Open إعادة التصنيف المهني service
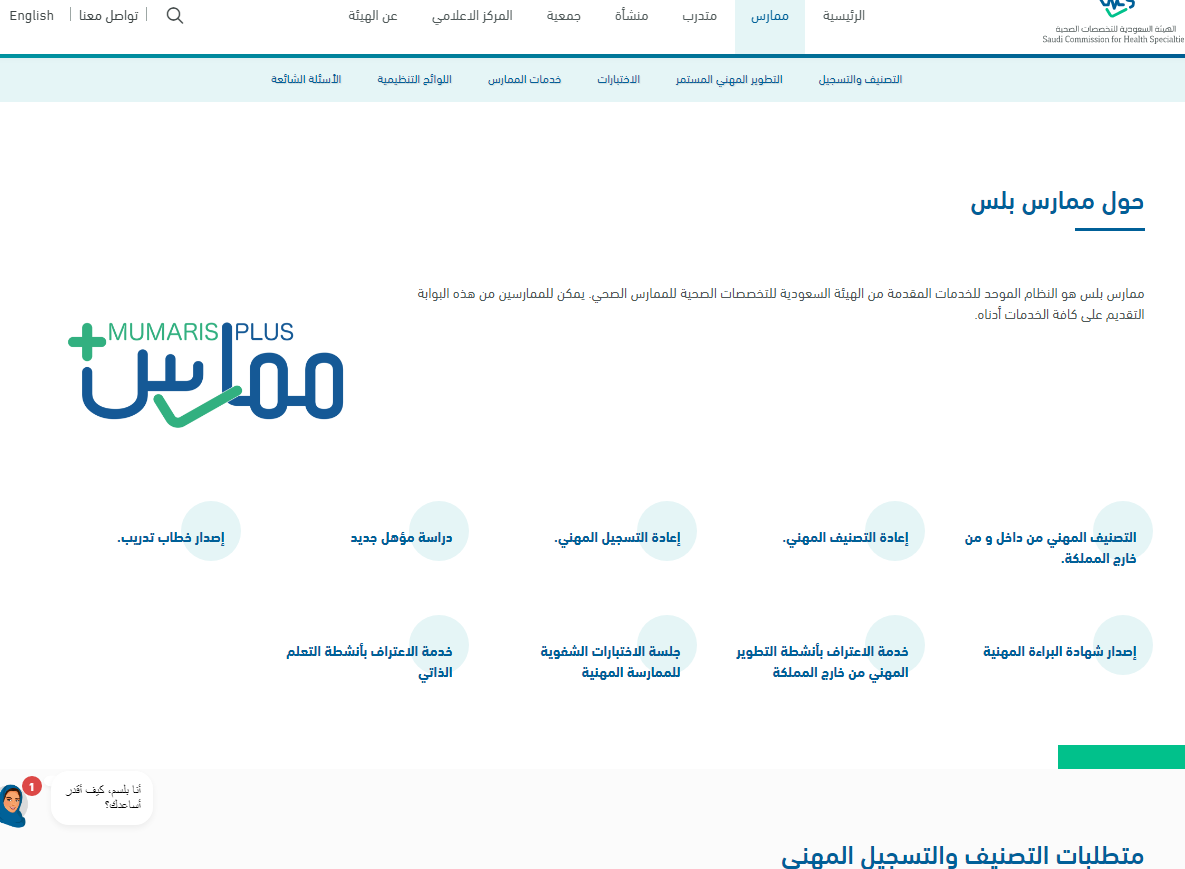The height and width of the screenshot is (869, 1185). [x=845, y=537]
